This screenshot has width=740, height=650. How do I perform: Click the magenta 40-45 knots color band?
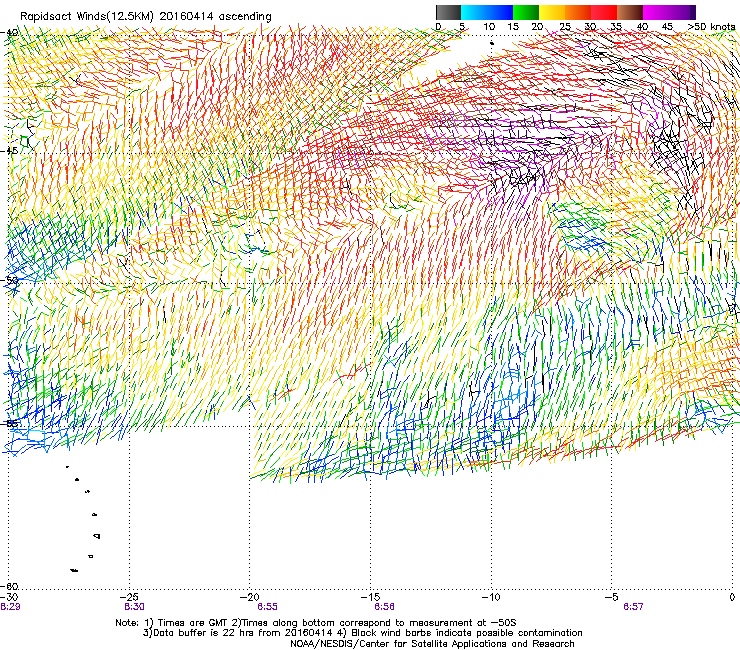(656, 12)
